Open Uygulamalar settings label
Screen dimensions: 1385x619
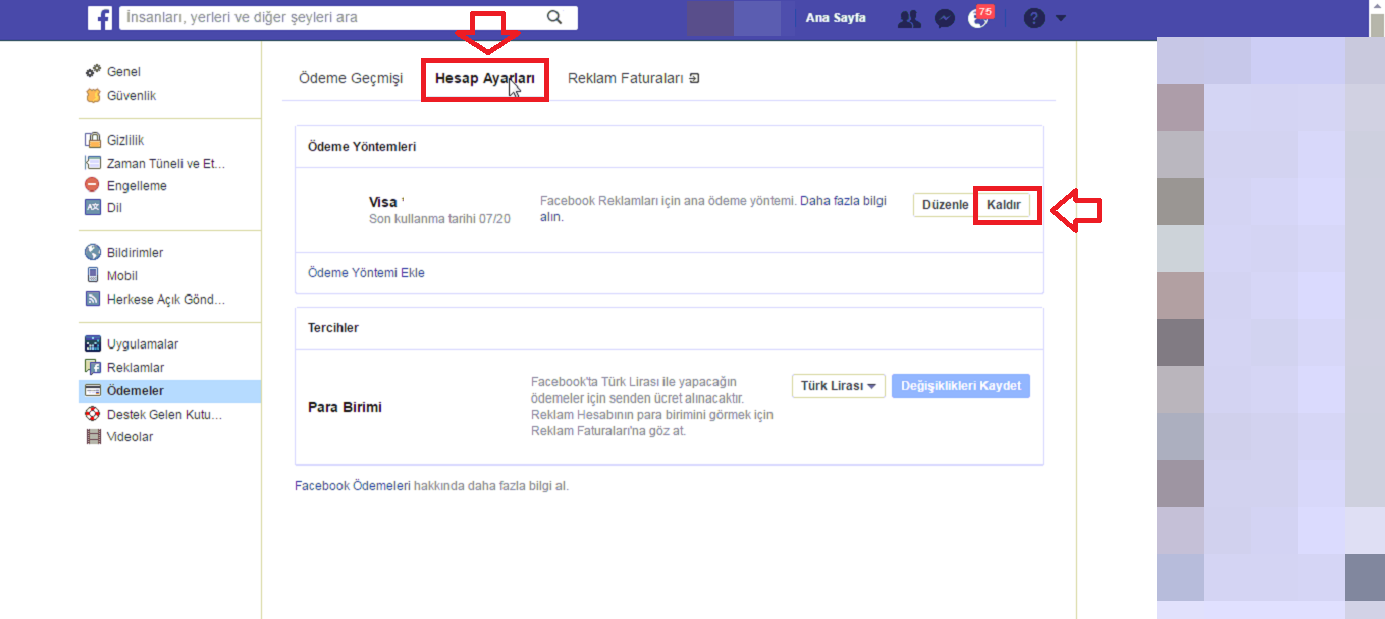click(x=143, y=344)
